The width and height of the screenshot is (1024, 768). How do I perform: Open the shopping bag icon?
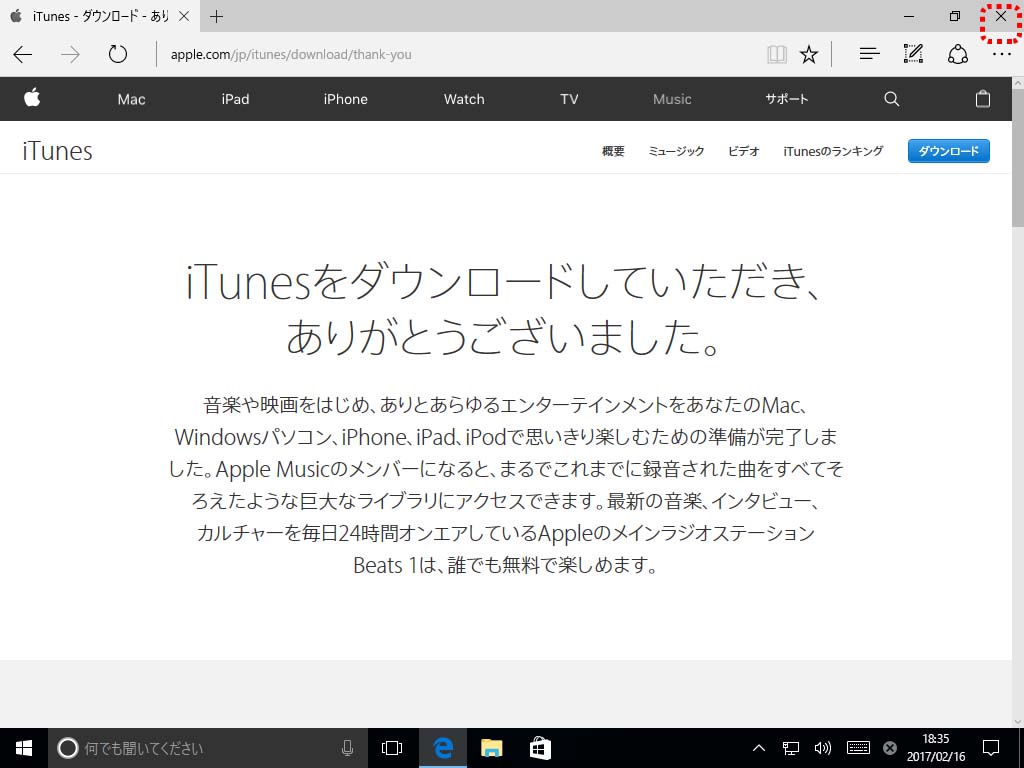(x=982, y=99)
